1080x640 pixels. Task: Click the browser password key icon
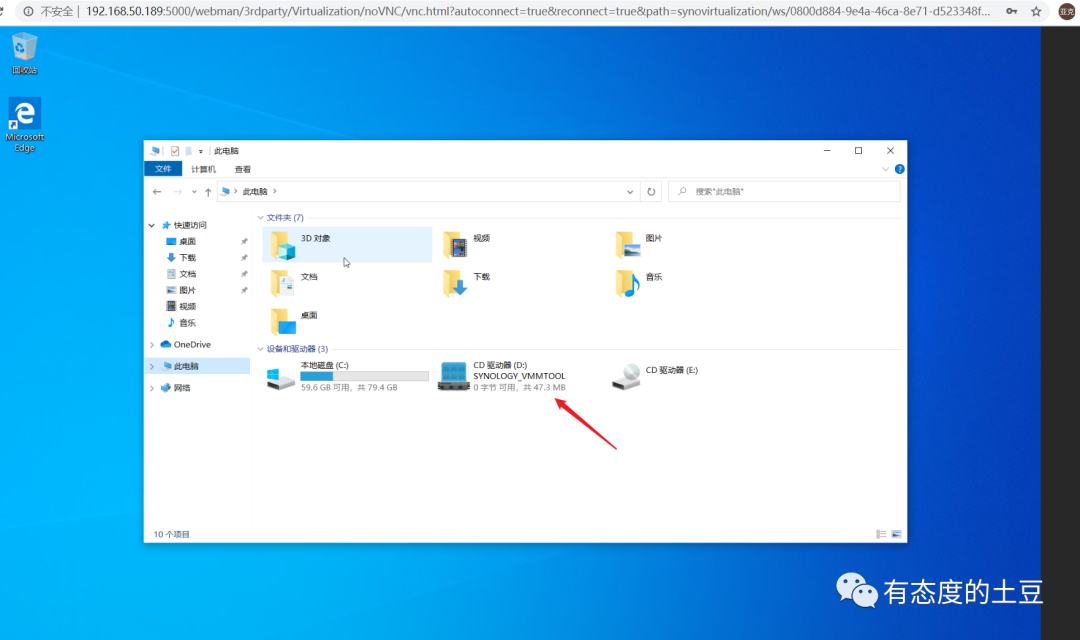1011,11
